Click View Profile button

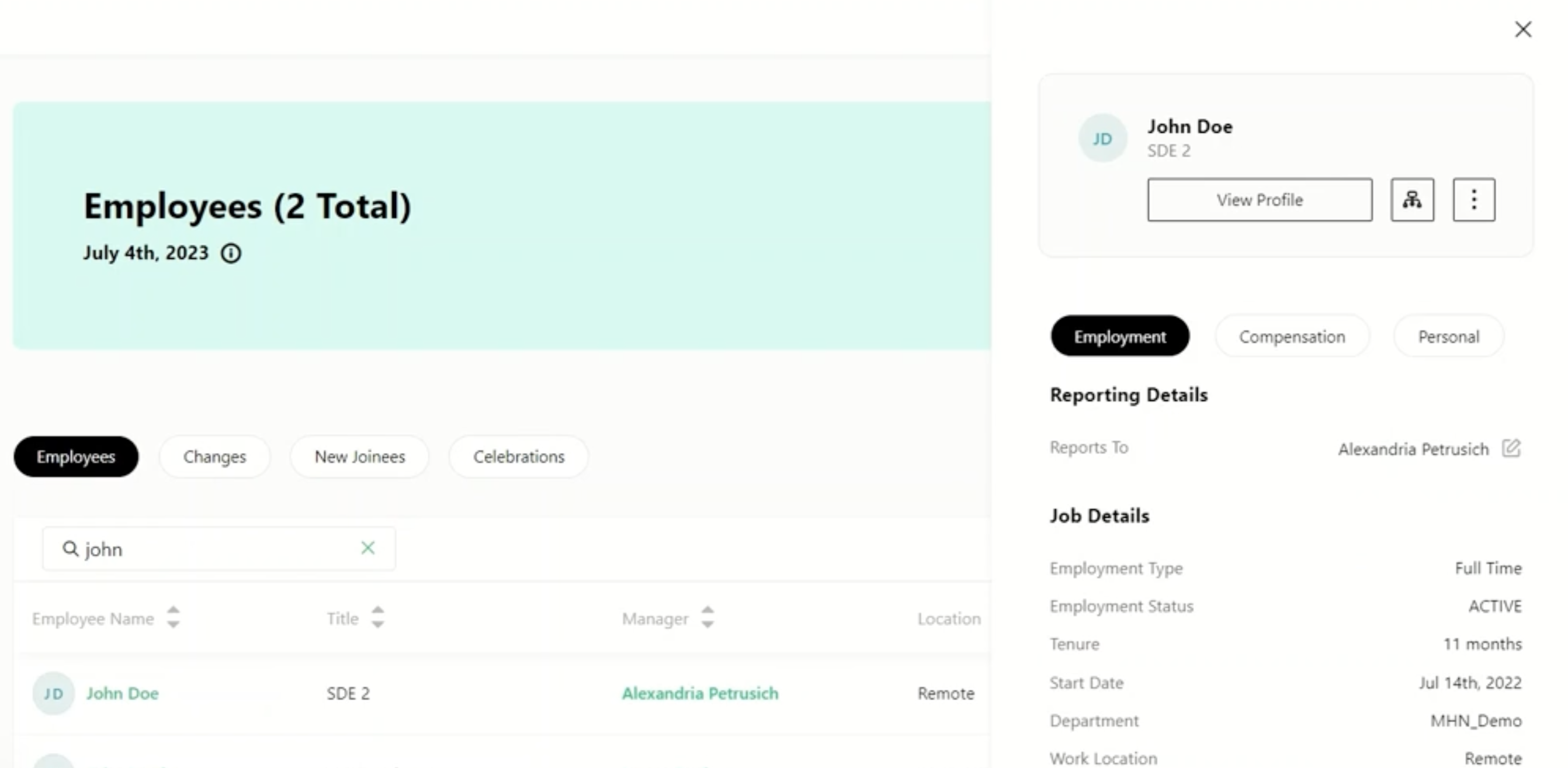[x=1260, y=200]
